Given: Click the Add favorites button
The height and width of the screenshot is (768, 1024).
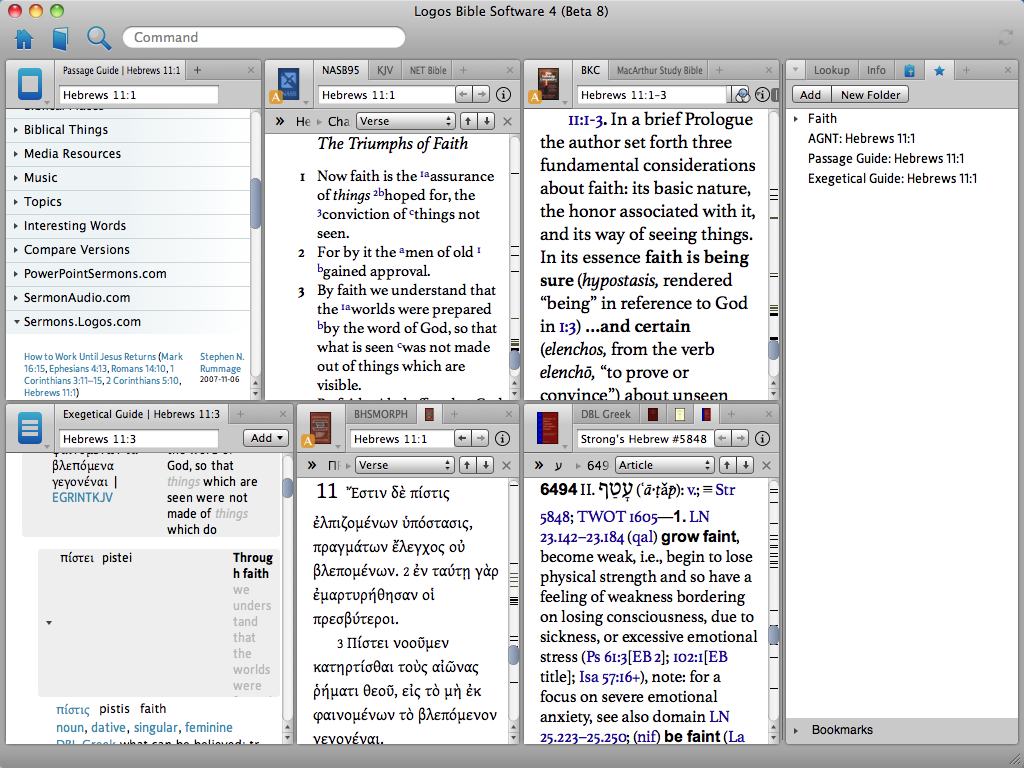Looking at the screenshot, I should (x=810, y=95).
